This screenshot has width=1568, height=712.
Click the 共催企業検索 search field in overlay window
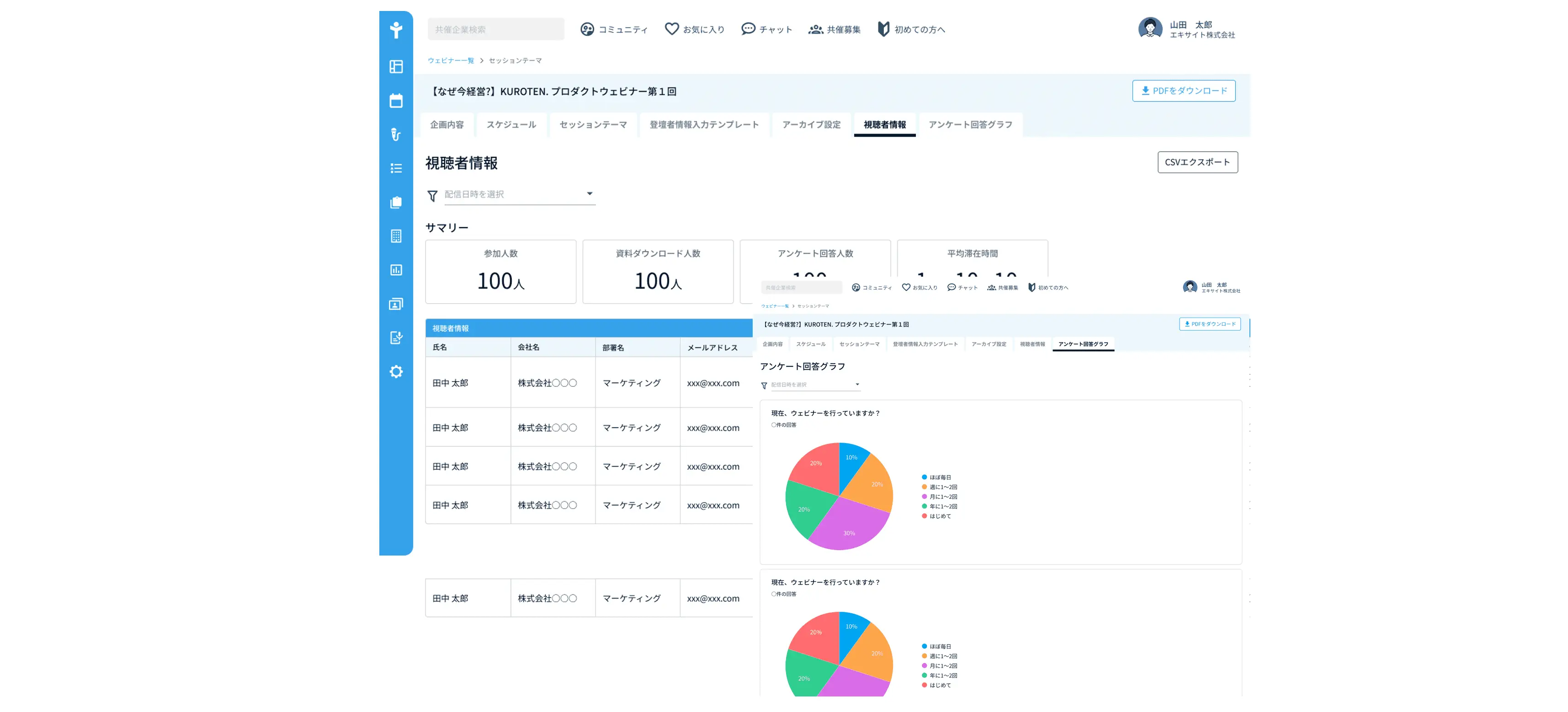point(801,288)
